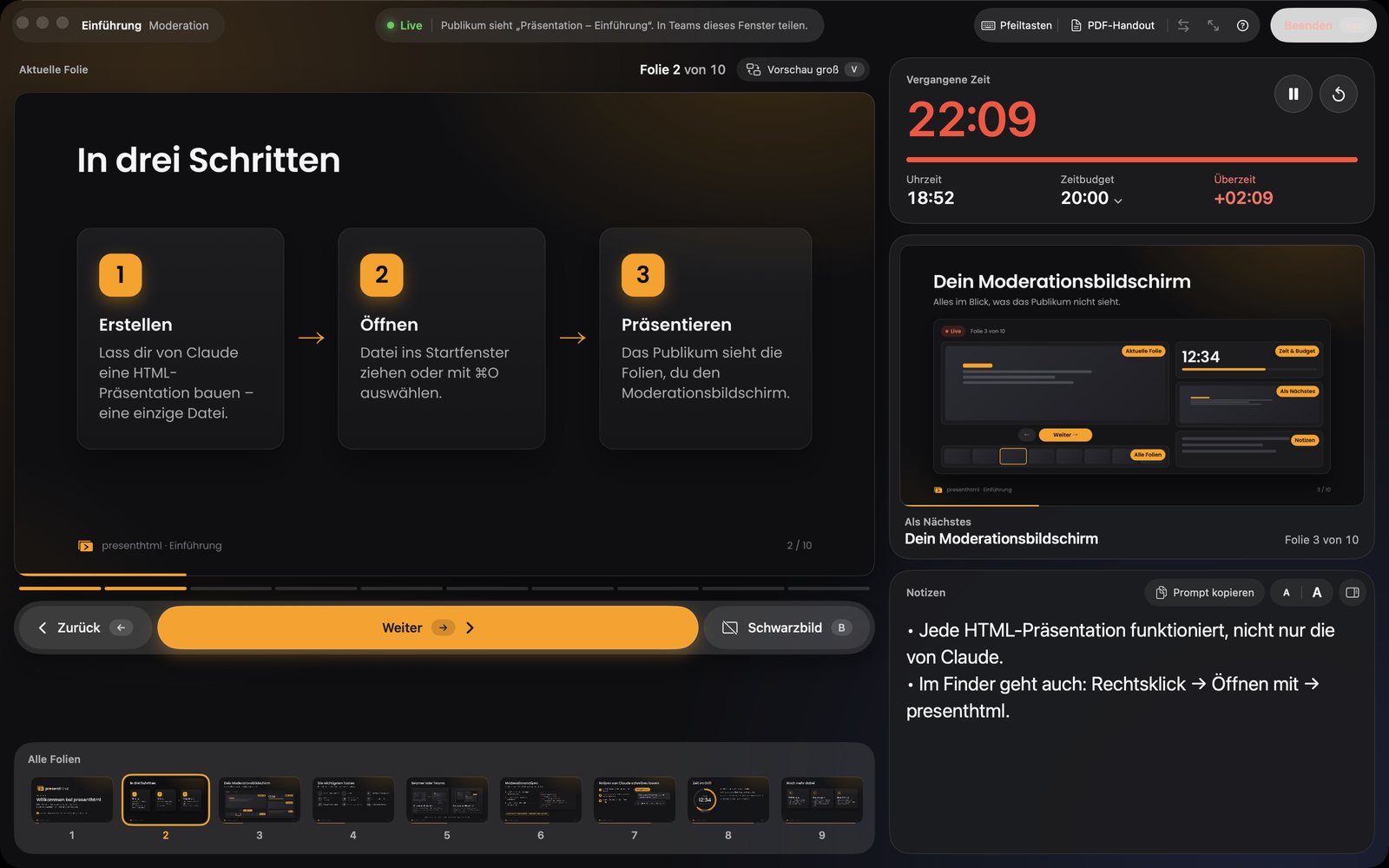Click the Uhrzeit 18:52 clock value
Screen dimensions: 1389x868
pyautogui.click(x=931, y=198)
